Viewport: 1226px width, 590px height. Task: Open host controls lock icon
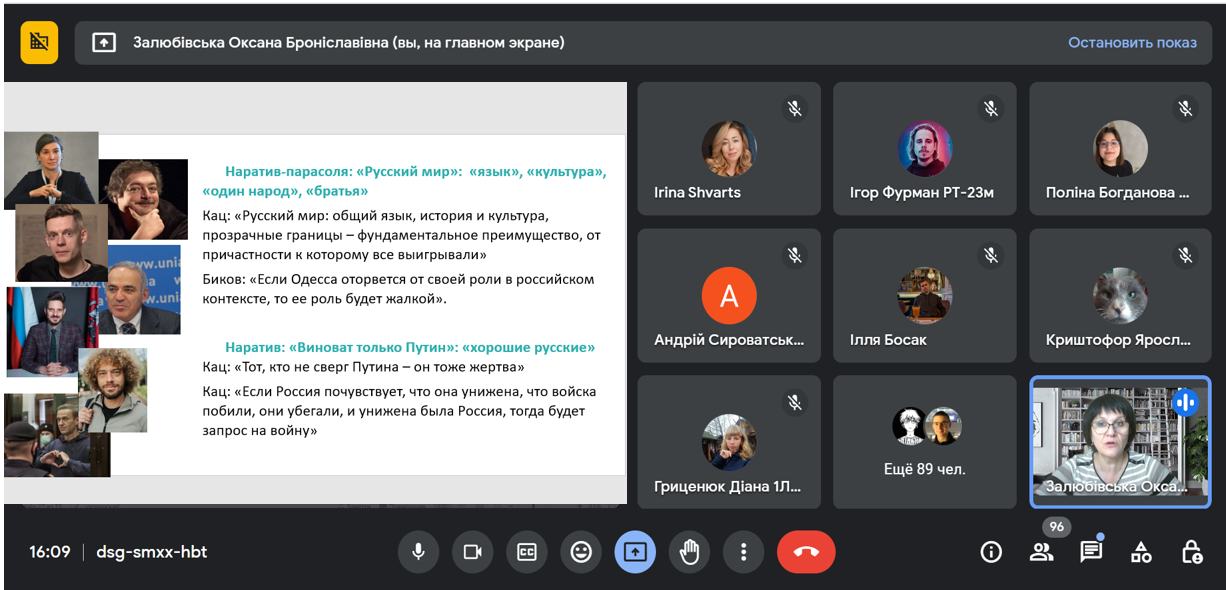click(1191, 552)
